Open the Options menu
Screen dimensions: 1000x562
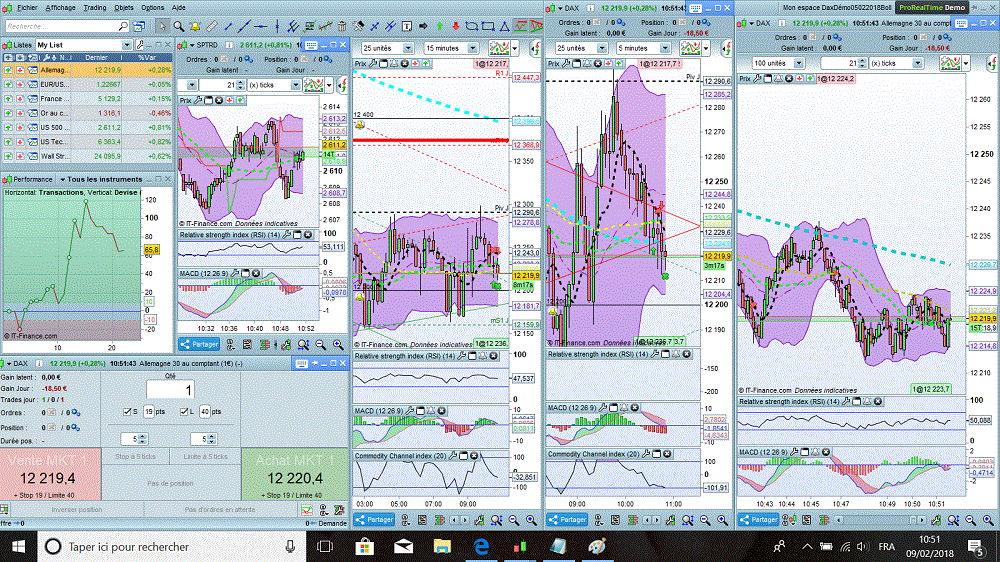tap(152, 8)
